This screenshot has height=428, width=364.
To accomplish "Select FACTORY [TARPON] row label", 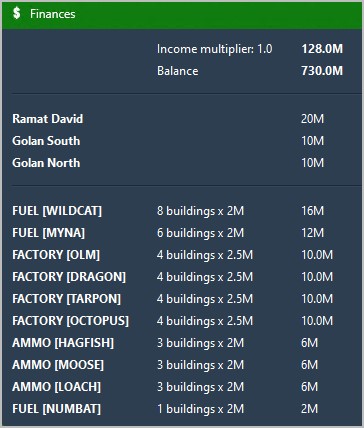I will coord(67,299).
